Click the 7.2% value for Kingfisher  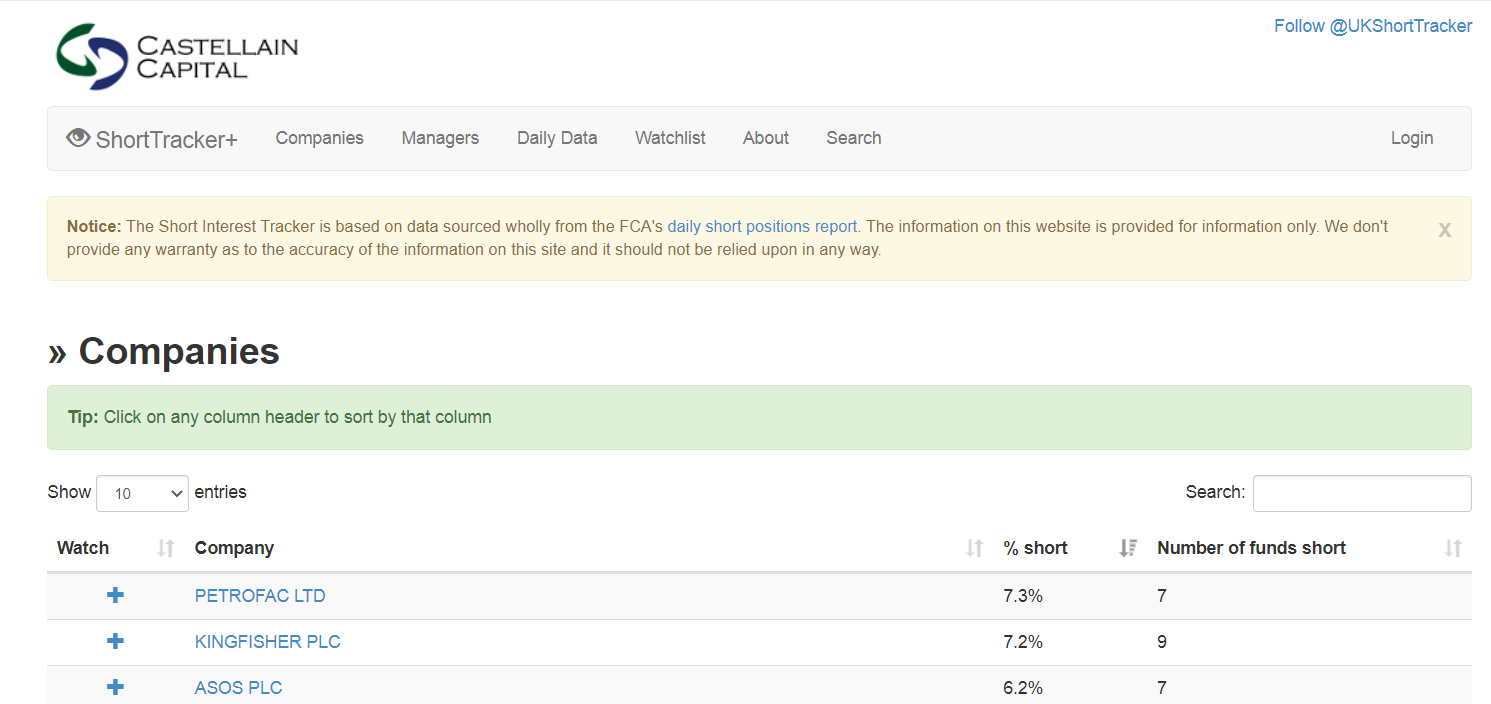[x=1023, y=642]
